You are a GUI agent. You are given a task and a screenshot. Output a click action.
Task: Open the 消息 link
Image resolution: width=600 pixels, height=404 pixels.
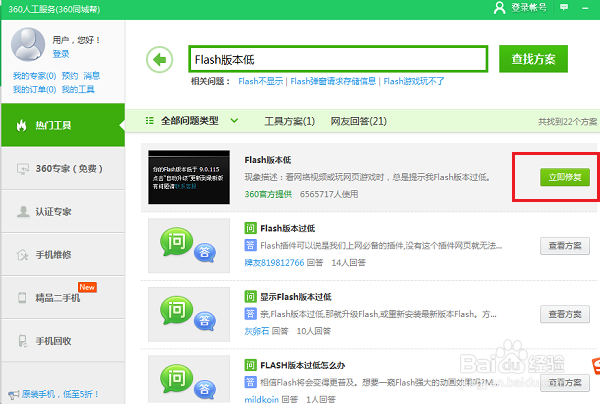tap(92, 76)
